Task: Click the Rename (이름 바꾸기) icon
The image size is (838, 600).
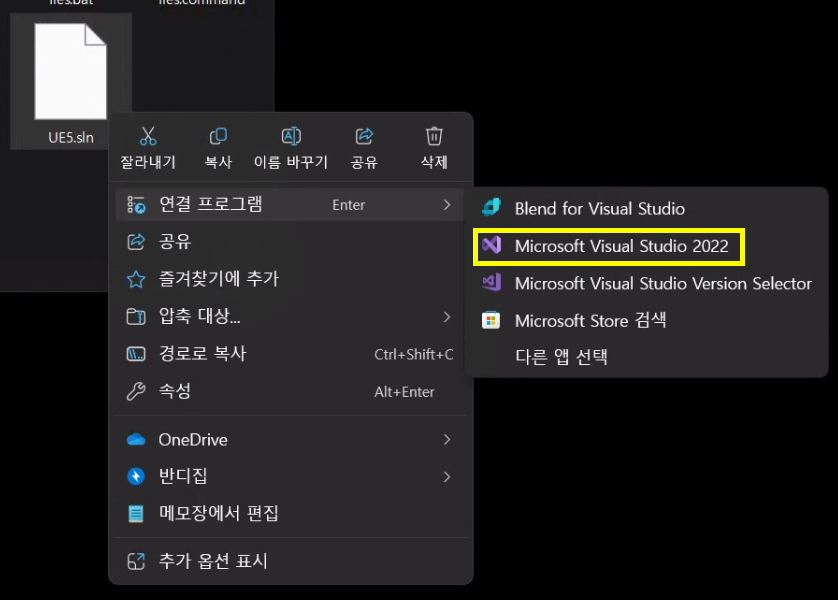Action: point(291,136)
